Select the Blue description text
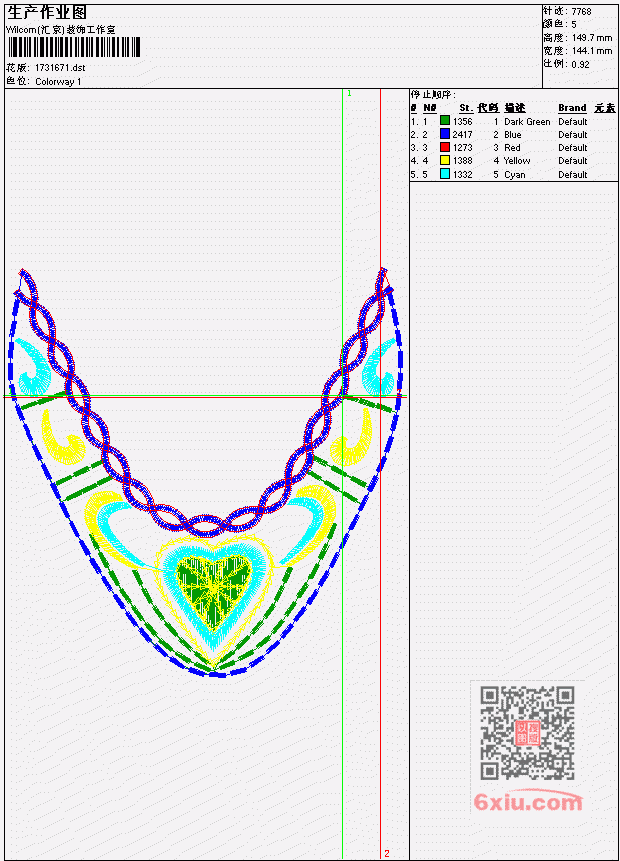 click(513, 135)
